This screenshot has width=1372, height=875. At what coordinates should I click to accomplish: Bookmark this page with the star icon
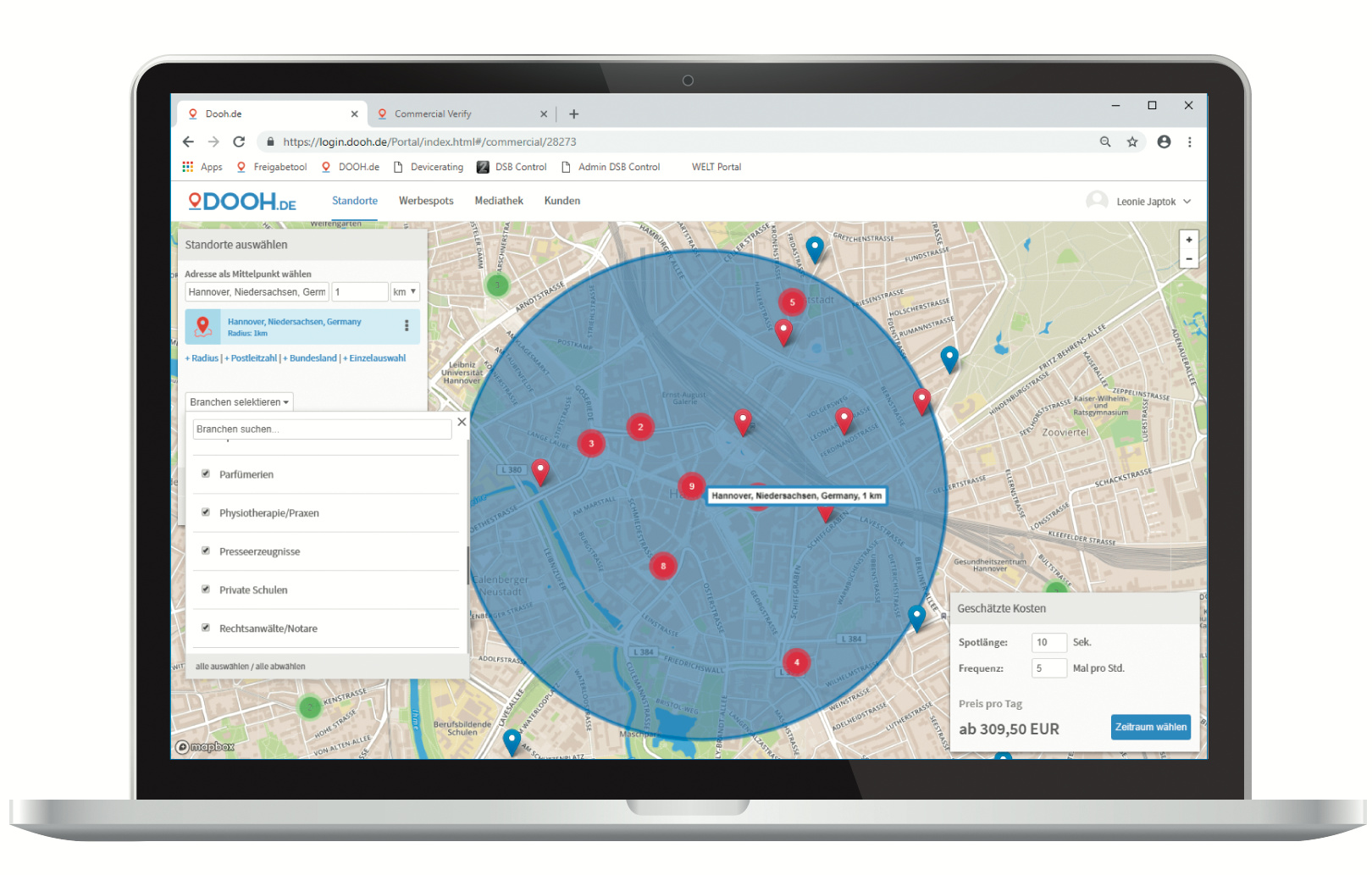pos(1132,141)
